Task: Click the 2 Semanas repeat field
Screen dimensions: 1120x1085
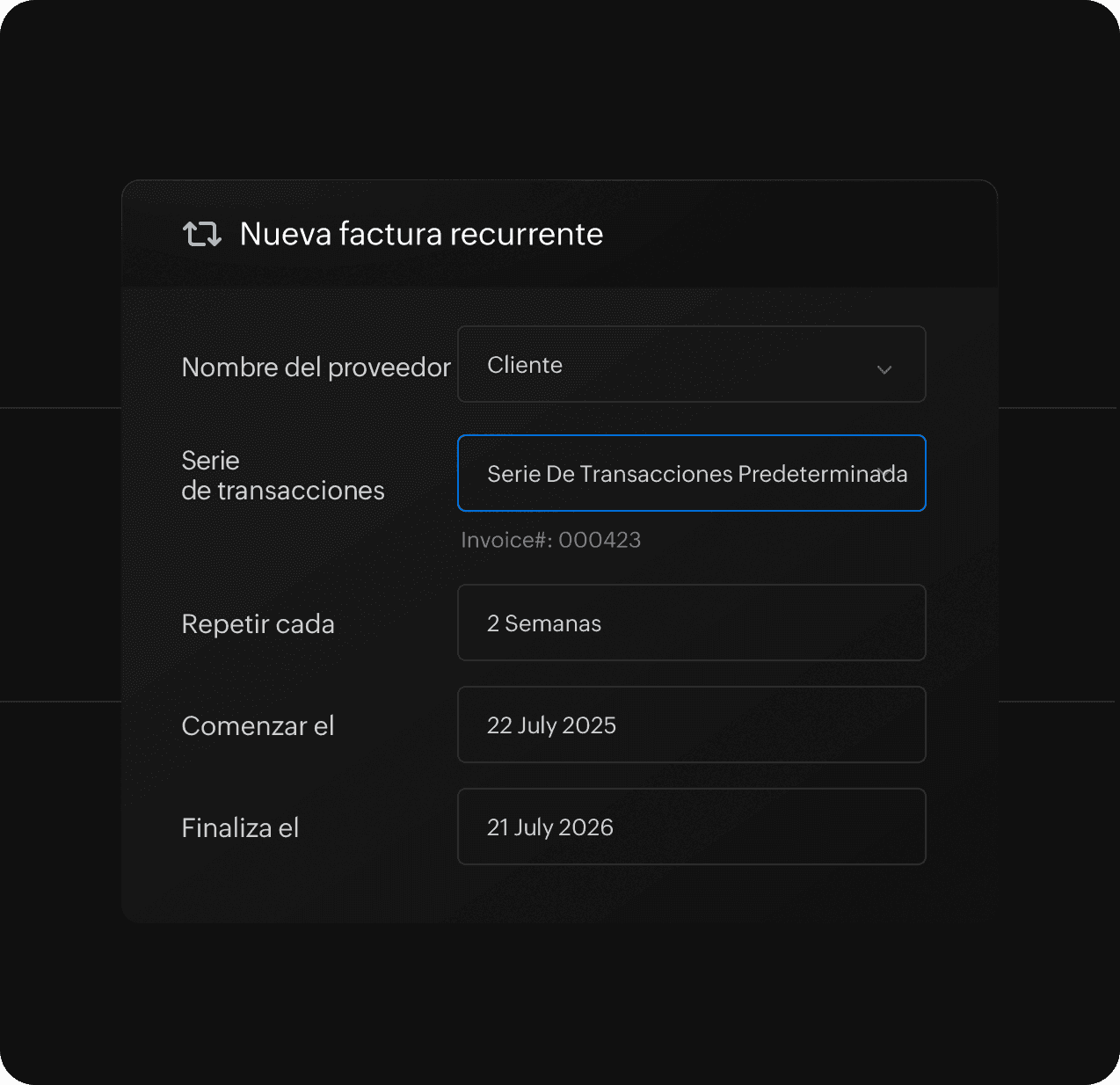Action: pos(692,623)
